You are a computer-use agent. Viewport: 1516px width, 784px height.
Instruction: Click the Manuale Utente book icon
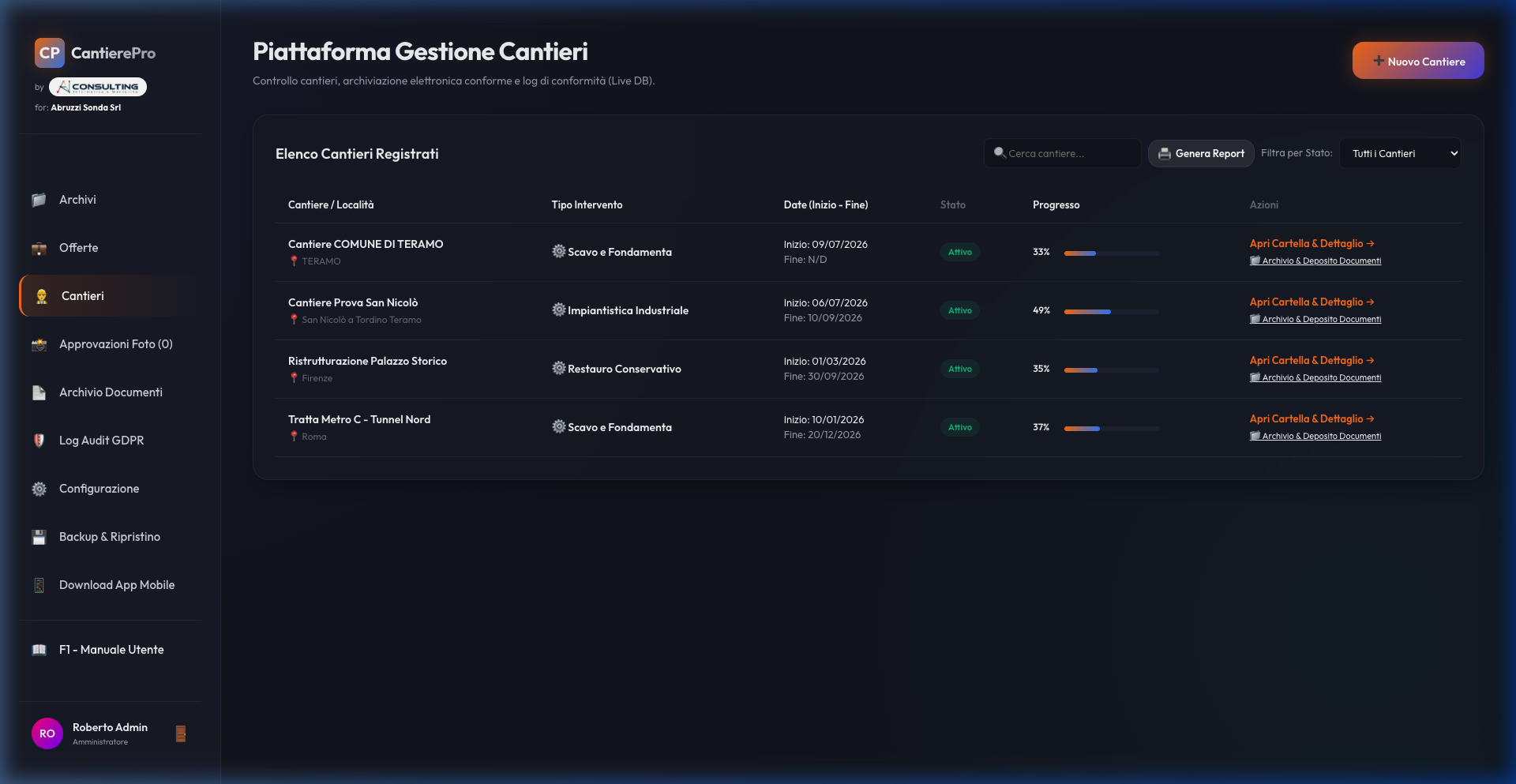39,650
